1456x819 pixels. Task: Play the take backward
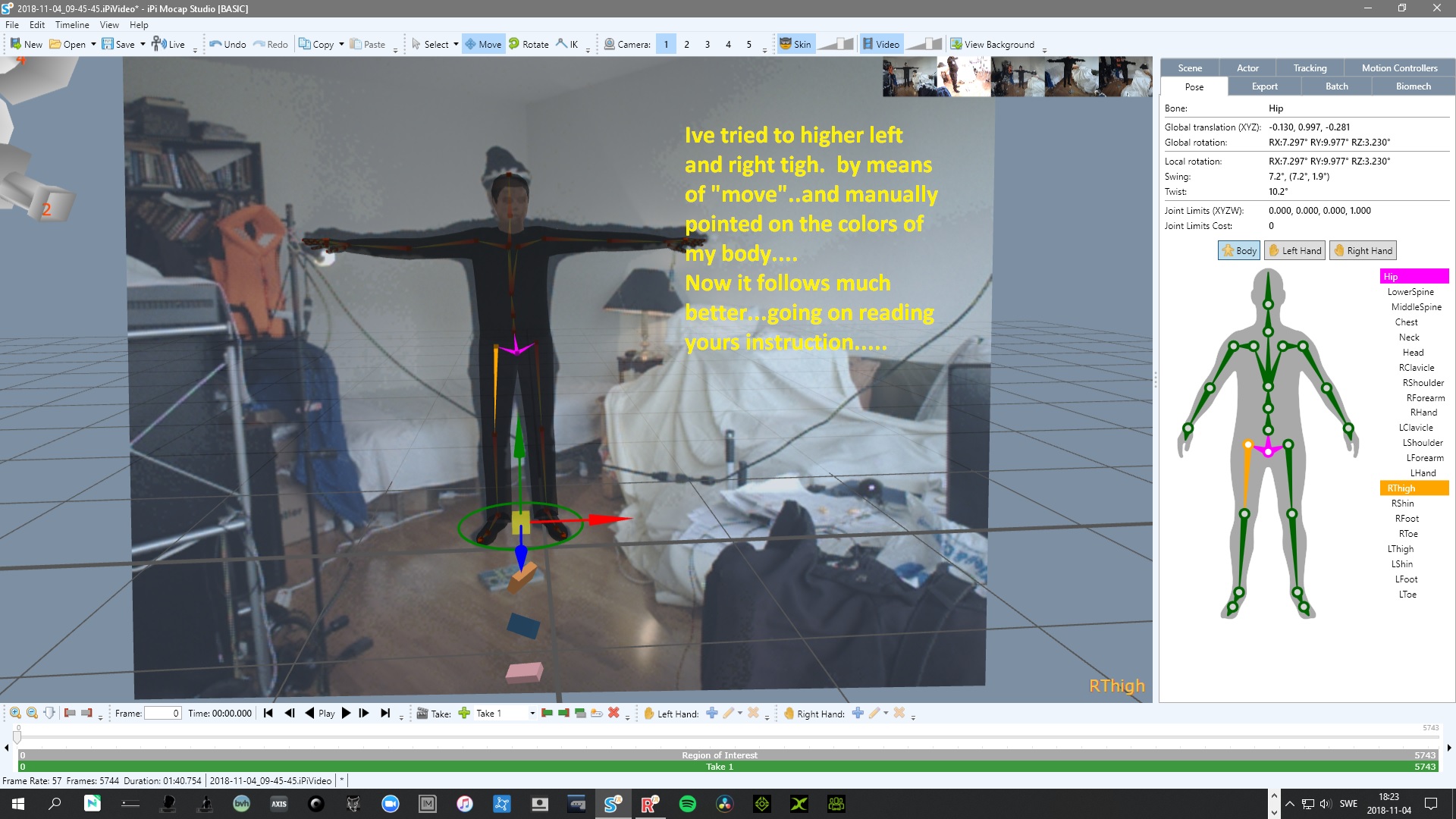coord(309,713)
